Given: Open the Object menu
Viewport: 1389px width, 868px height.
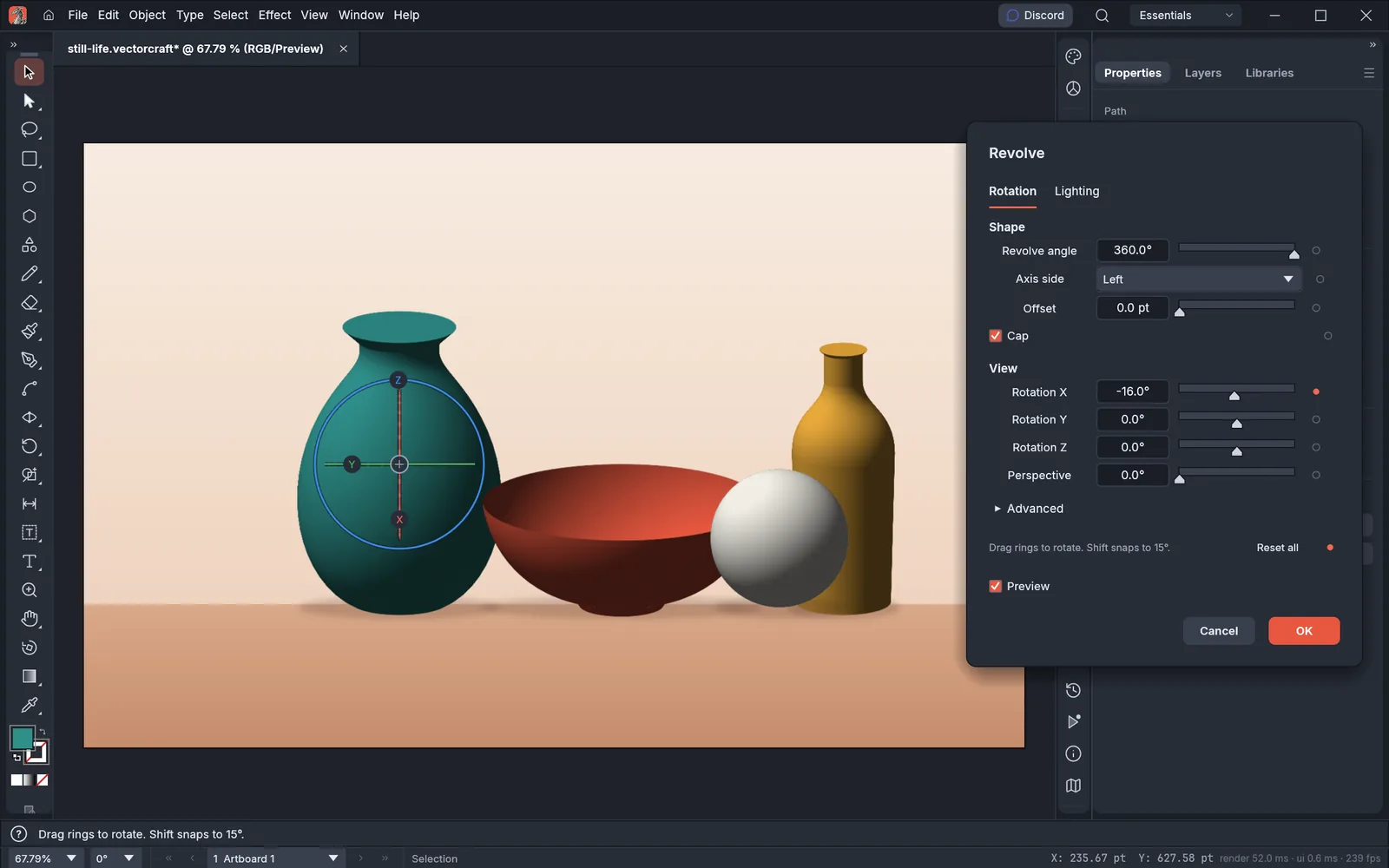Looking at the screenshot, I should [x=147, y=15].
